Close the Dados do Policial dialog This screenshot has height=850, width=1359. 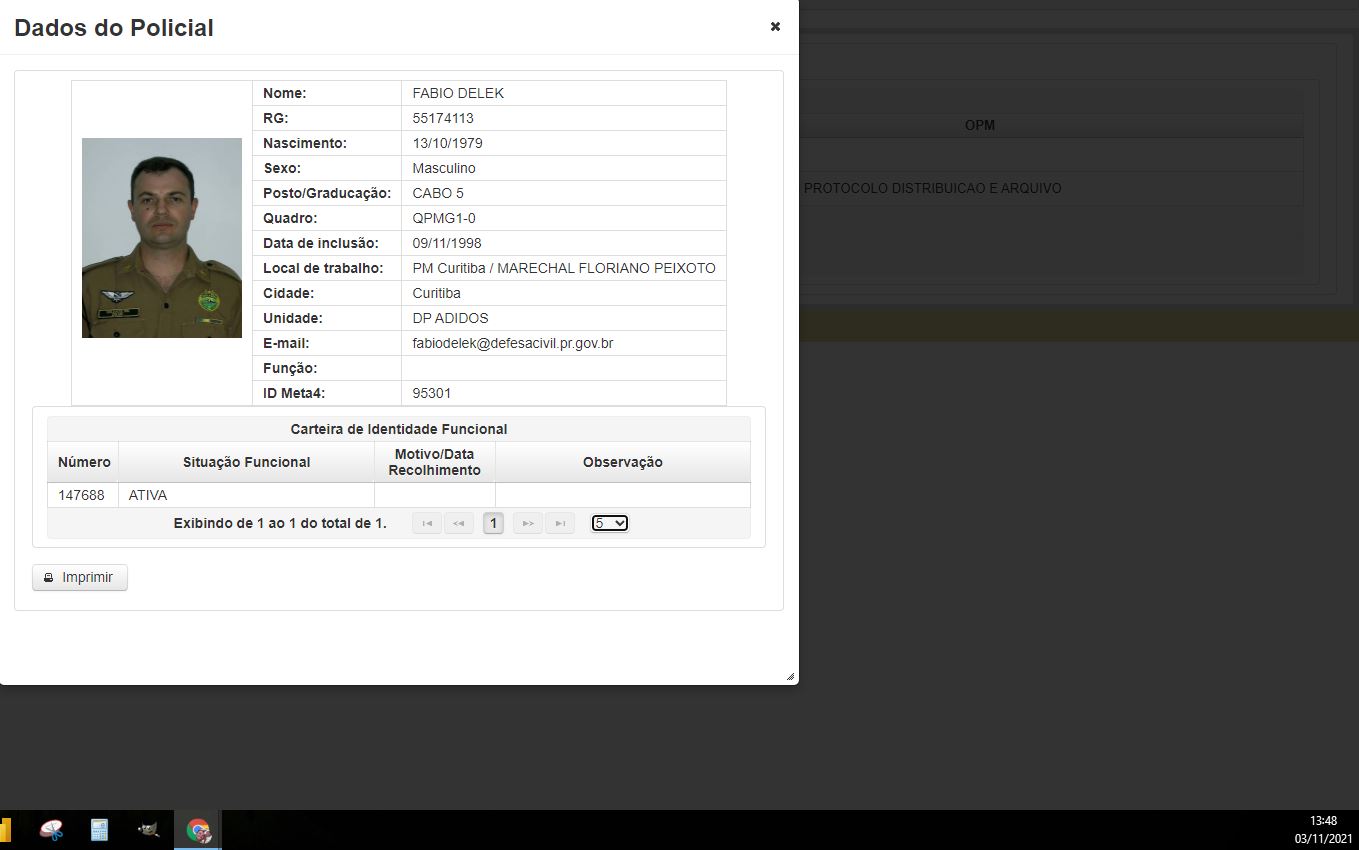tap(775, 27)
